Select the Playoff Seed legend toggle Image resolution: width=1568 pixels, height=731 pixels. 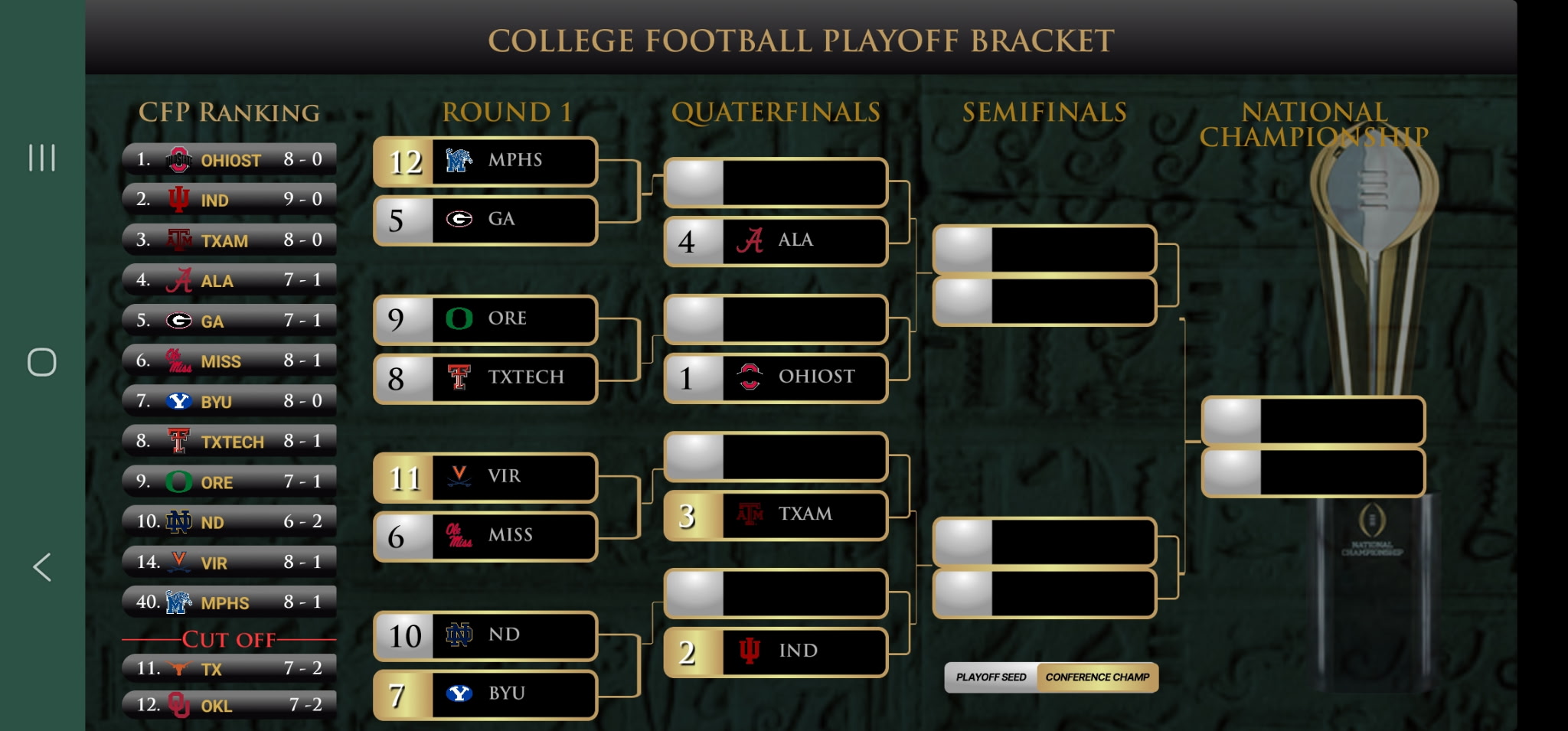coord(991,677)
